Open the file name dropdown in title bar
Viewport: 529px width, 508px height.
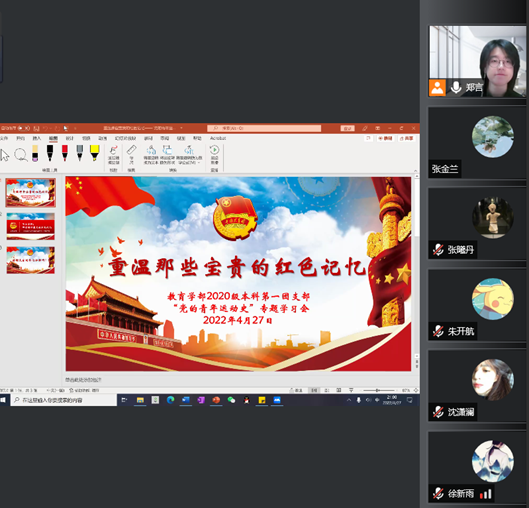click(x=181, y=128)
